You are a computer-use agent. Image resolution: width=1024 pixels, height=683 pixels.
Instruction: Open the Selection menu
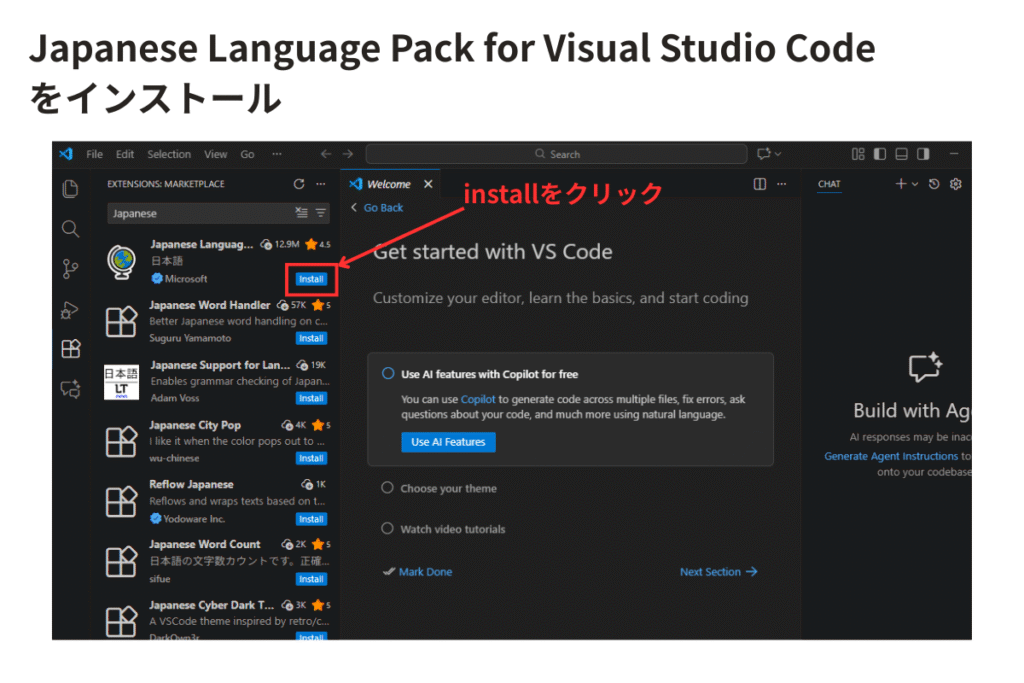[169, 154]
